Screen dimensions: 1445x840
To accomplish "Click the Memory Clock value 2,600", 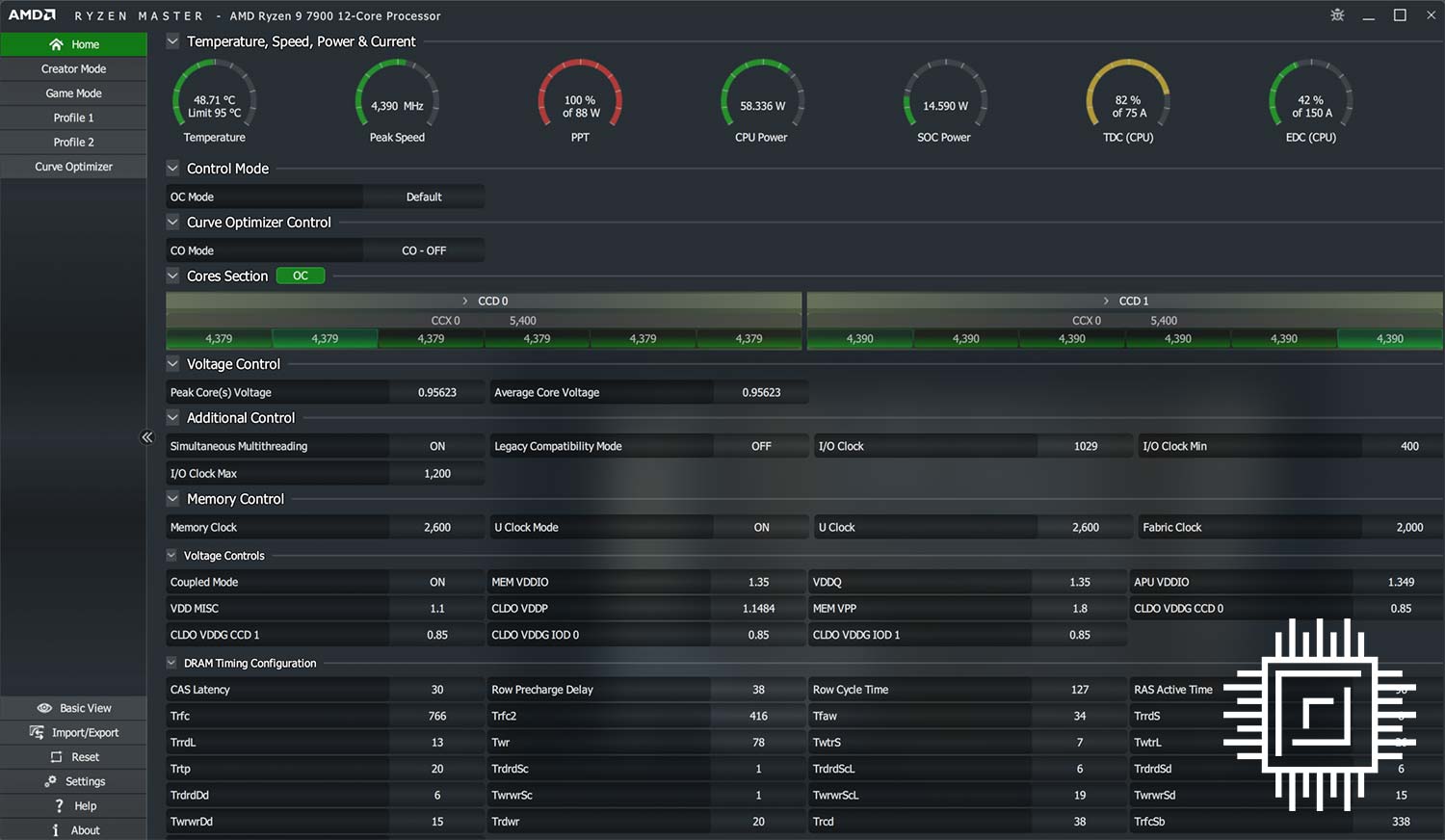I will (437, 527).
